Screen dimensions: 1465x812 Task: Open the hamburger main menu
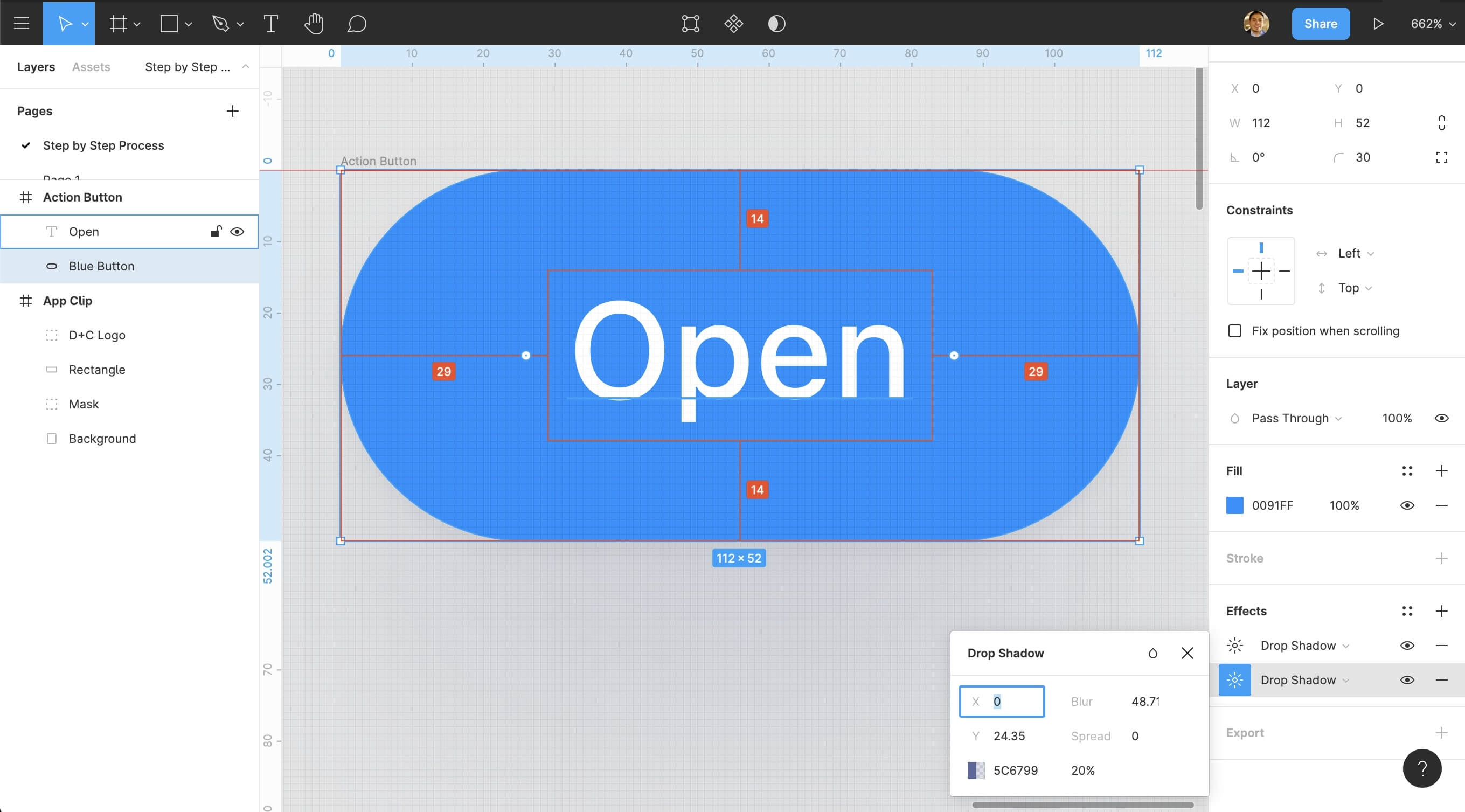(22, 24)
